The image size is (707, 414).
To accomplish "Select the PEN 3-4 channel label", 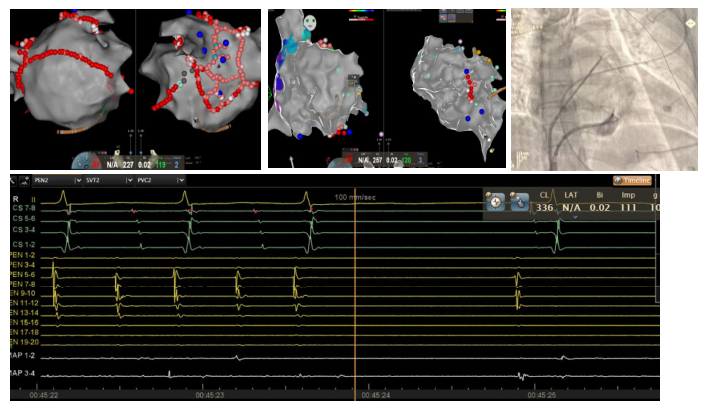I will tap(23, 265).
